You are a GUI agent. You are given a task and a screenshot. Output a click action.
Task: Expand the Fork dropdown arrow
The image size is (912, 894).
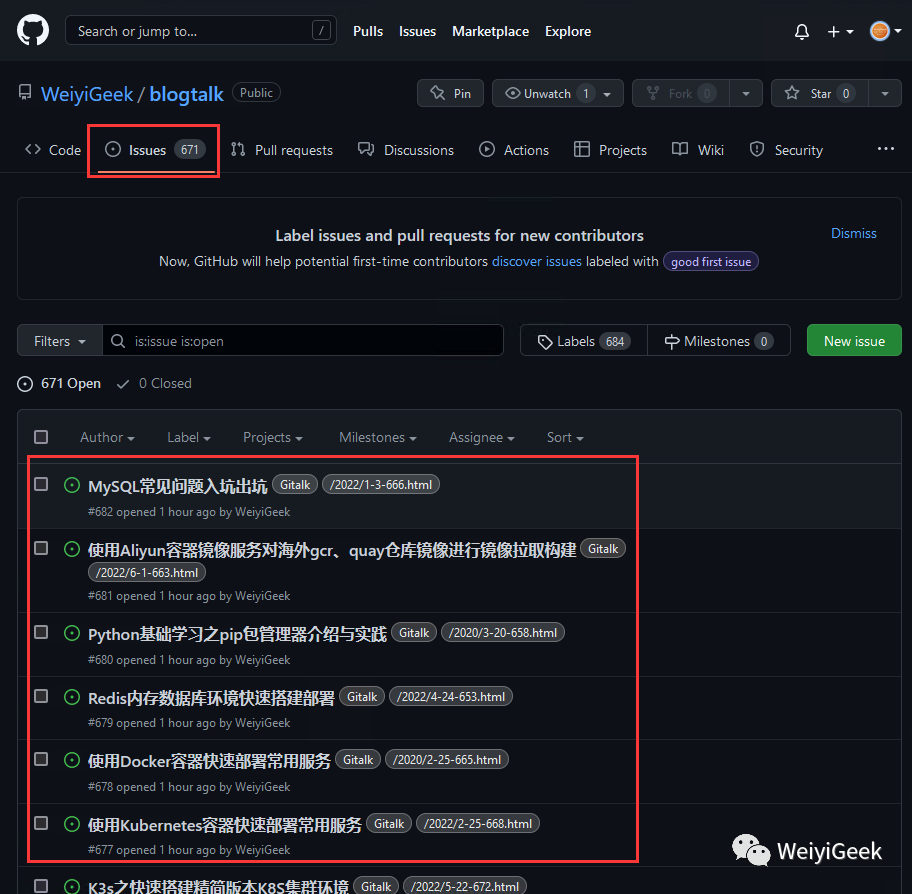point(746,93)
